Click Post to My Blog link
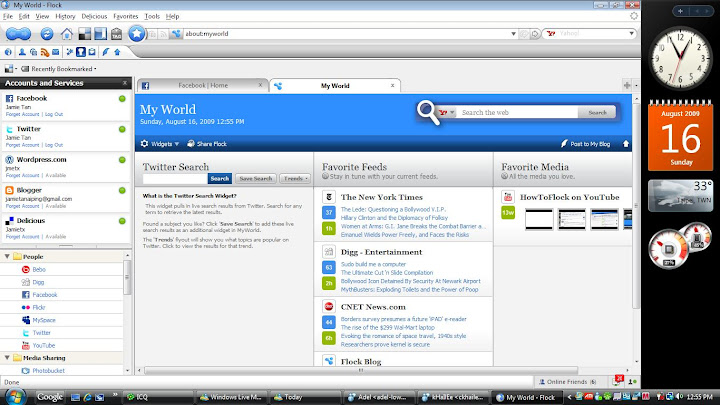 (x=586, y=144)
